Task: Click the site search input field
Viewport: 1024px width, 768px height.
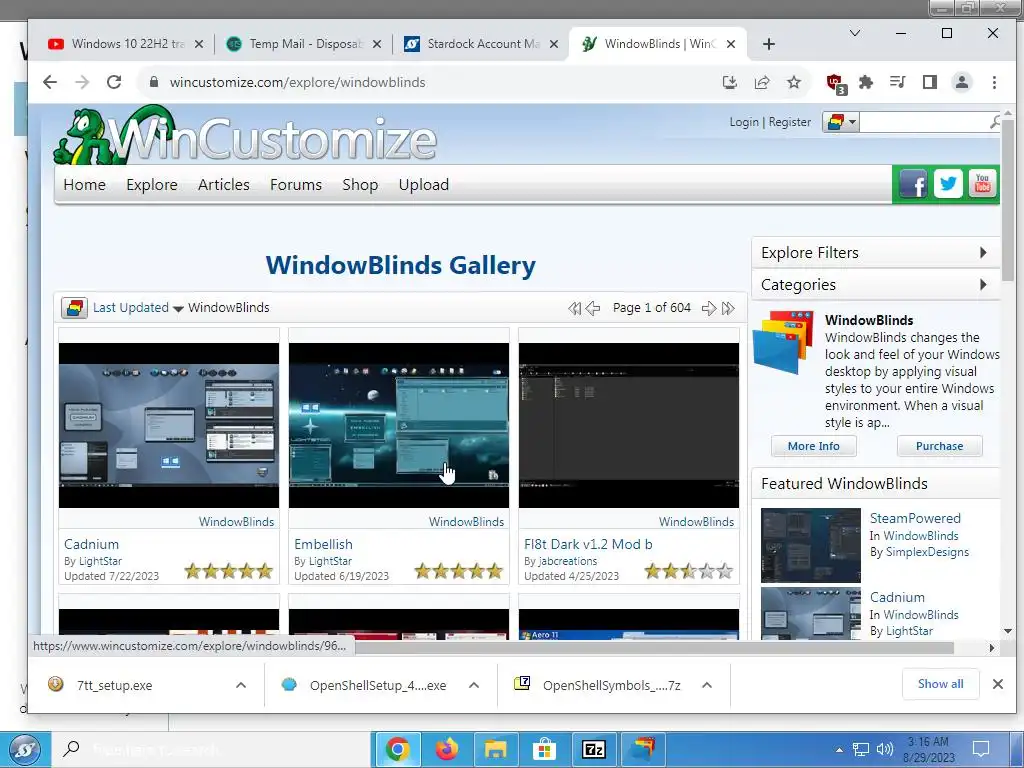Action: coord(923,121)
